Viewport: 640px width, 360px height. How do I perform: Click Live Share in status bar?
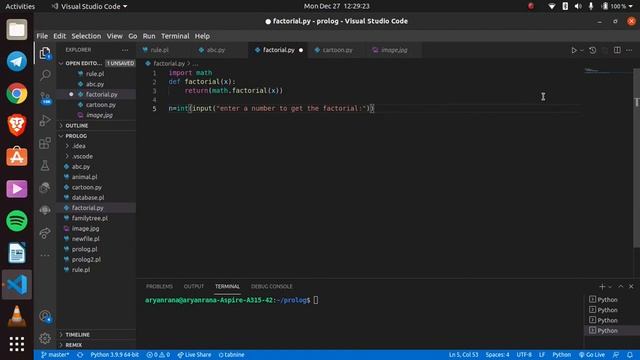coord(194,355)
